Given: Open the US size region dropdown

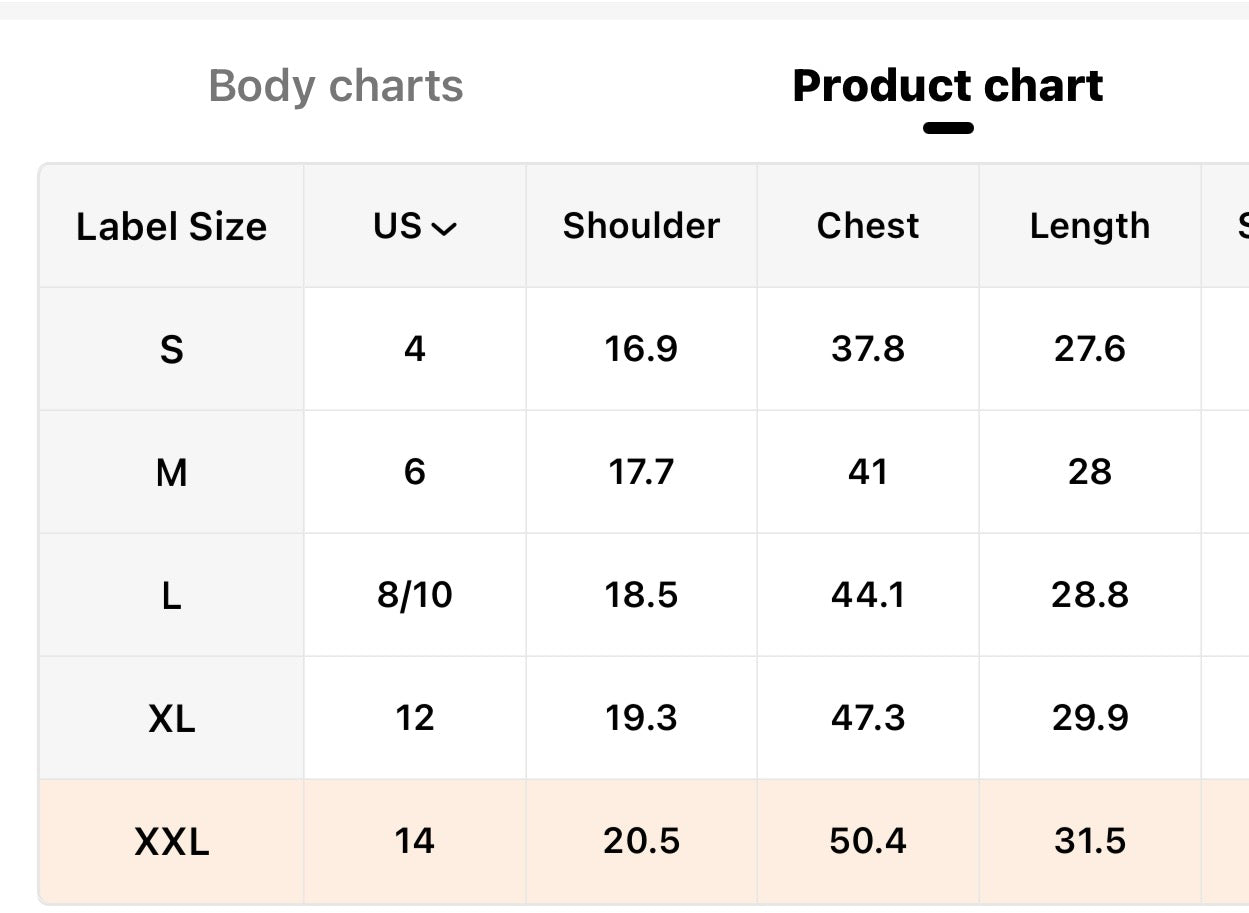Looking at the screenshot, I should click(x=415, y=226).
